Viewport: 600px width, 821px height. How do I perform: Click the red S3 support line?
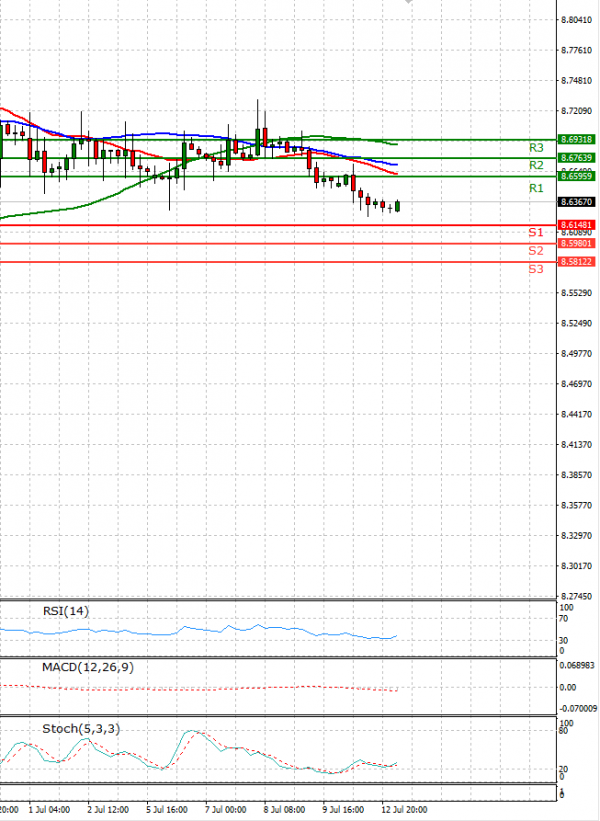click(277, 262)
